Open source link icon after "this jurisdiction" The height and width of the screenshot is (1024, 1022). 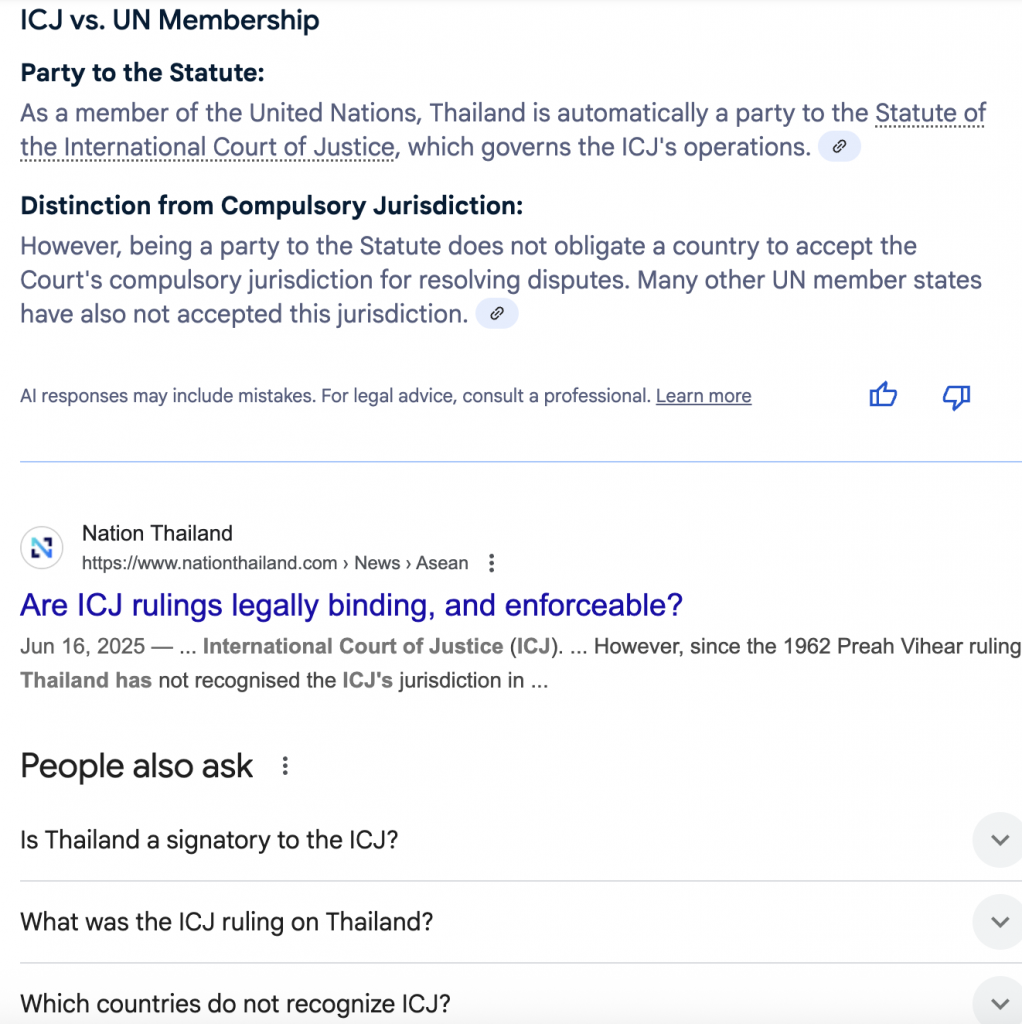tap(496, 313)
